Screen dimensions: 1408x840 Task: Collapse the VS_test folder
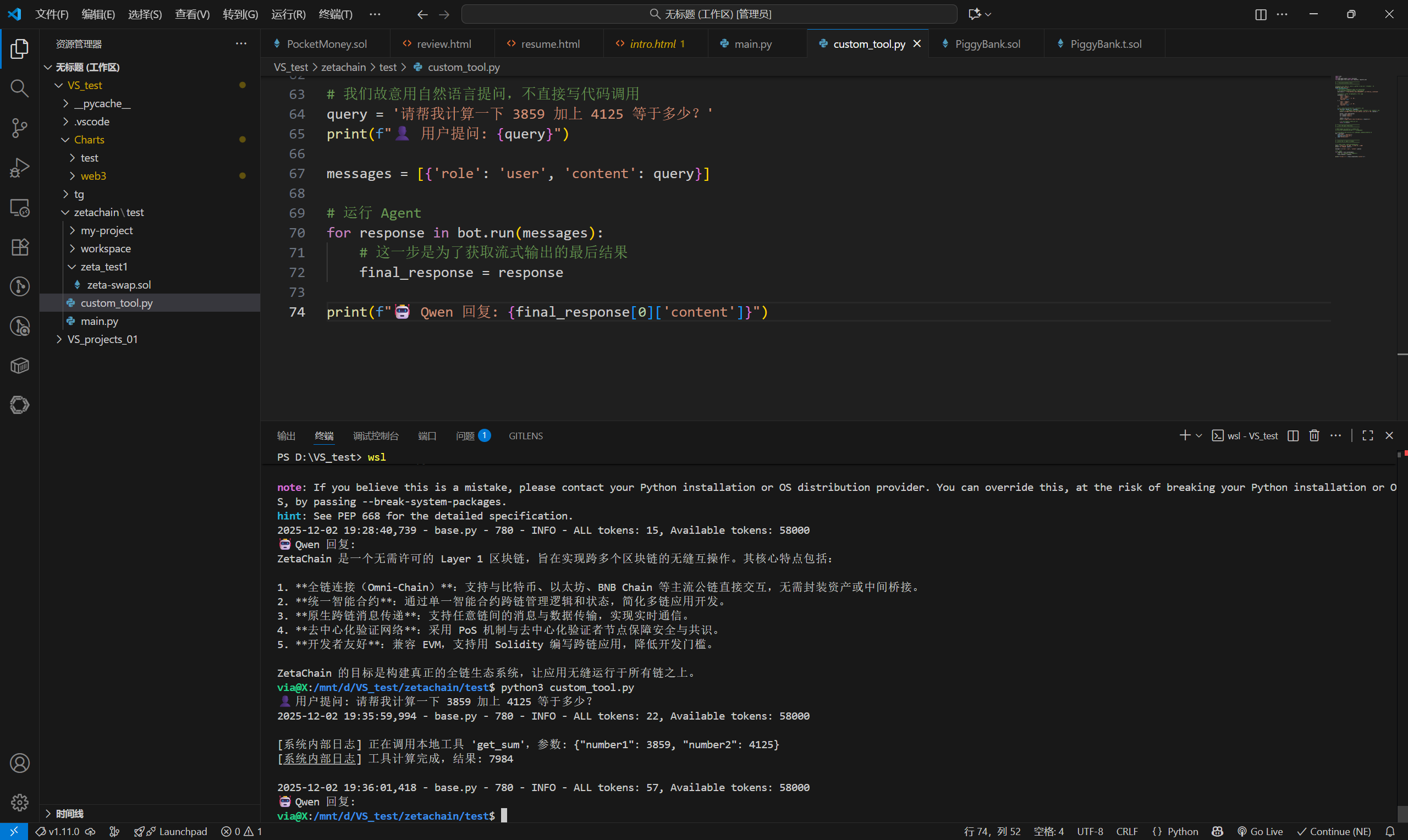click(x=59, y=85)
